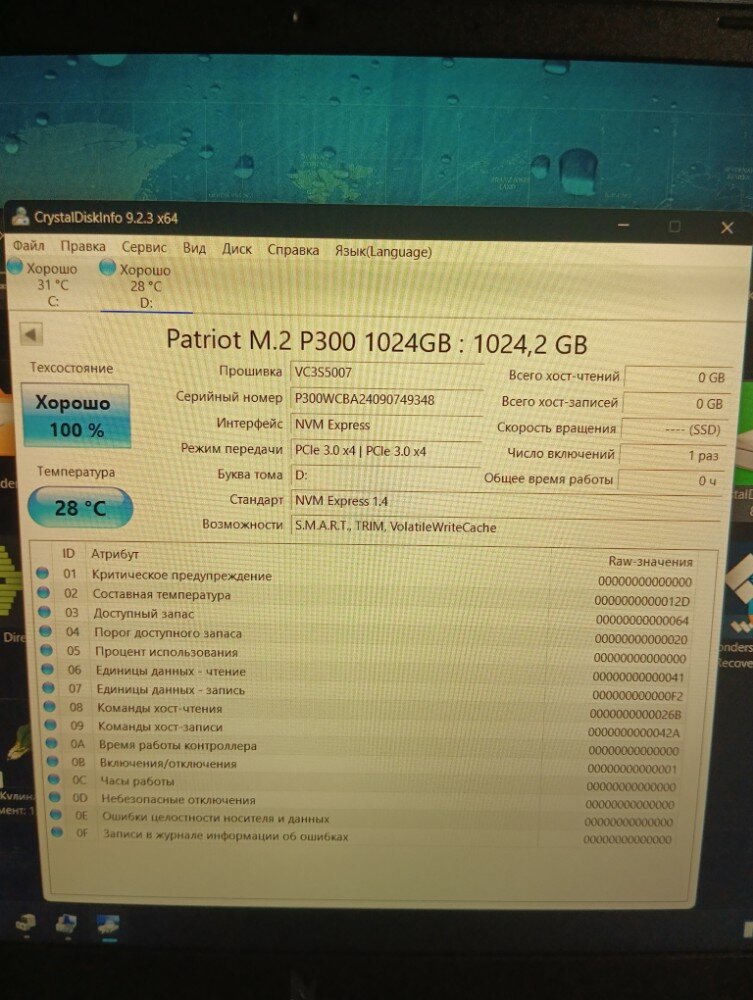Click the Всего хост-записей value 0 GB
This screenshot has width=753, height=1000.
pyautogui.click(x=677, y=403)
